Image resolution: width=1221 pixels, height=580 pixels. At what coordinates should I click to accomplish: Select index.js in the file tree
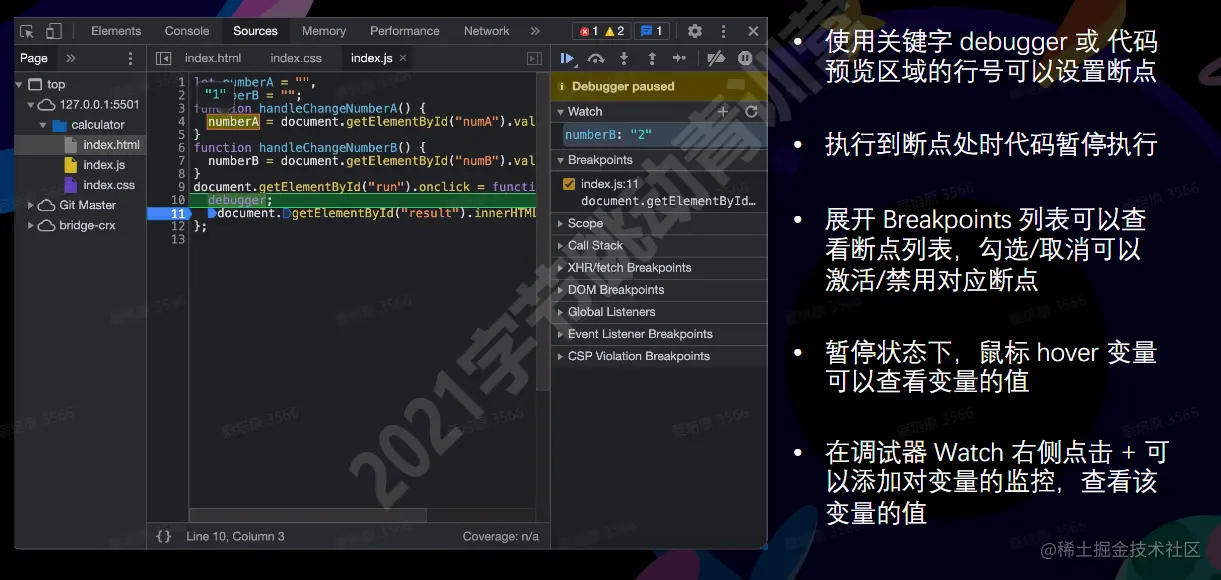[104, 165]
